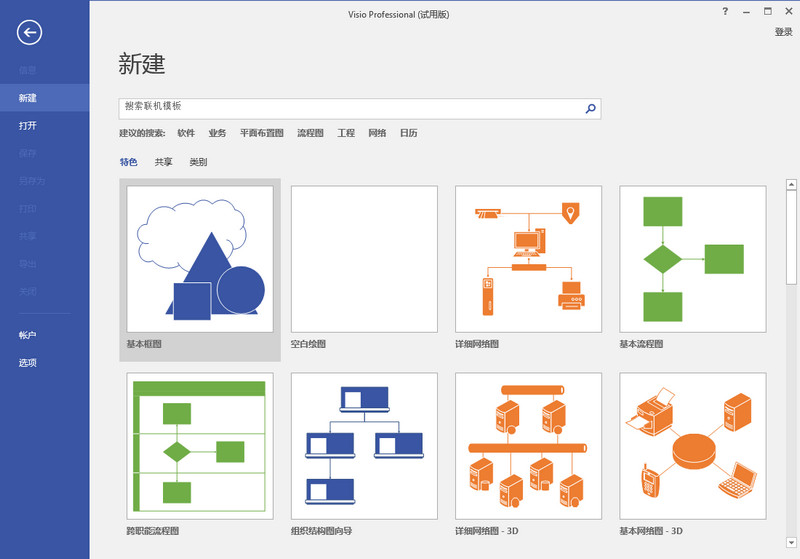Switch to the 特色 tab
800x559 pixels.
pos(128,162)
